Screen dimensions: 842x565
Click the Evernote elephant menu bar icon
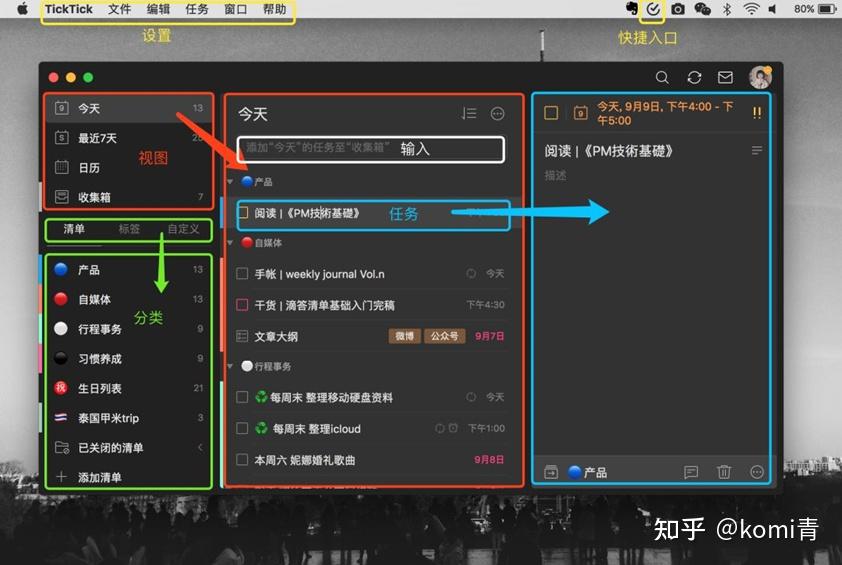632,9
